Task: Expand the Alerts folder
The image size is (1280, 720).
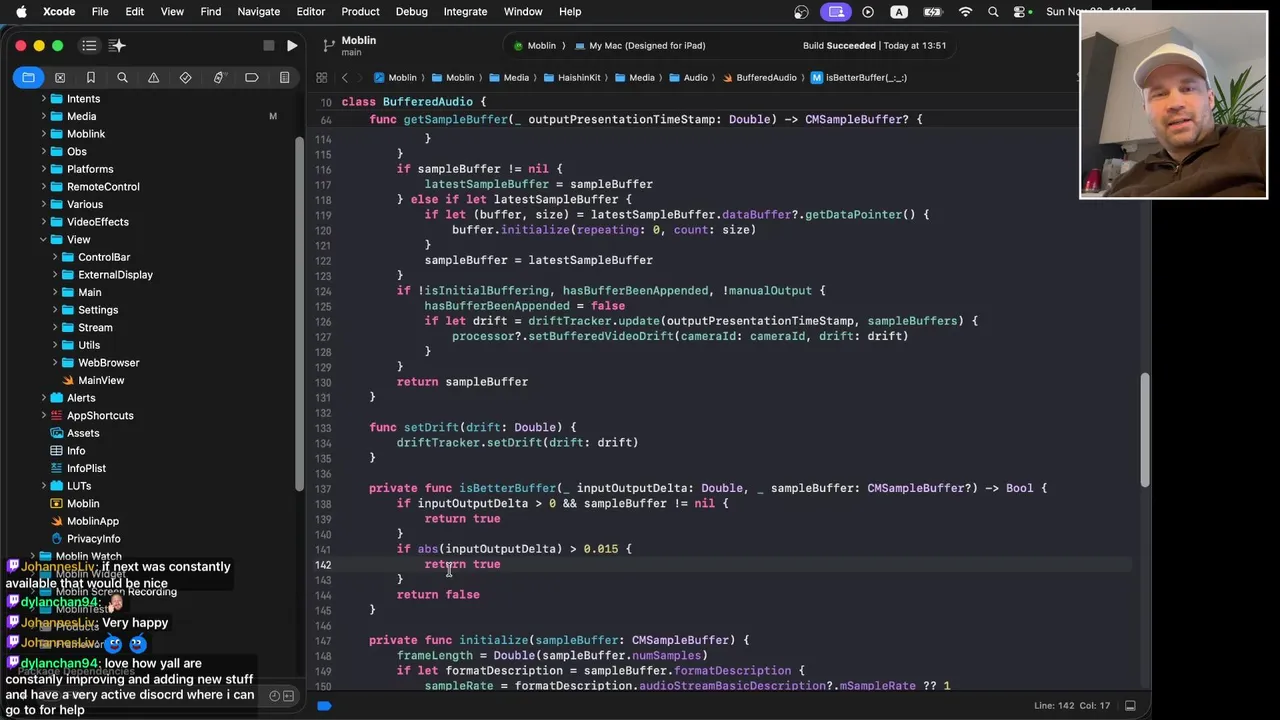Action: point(43,398)
